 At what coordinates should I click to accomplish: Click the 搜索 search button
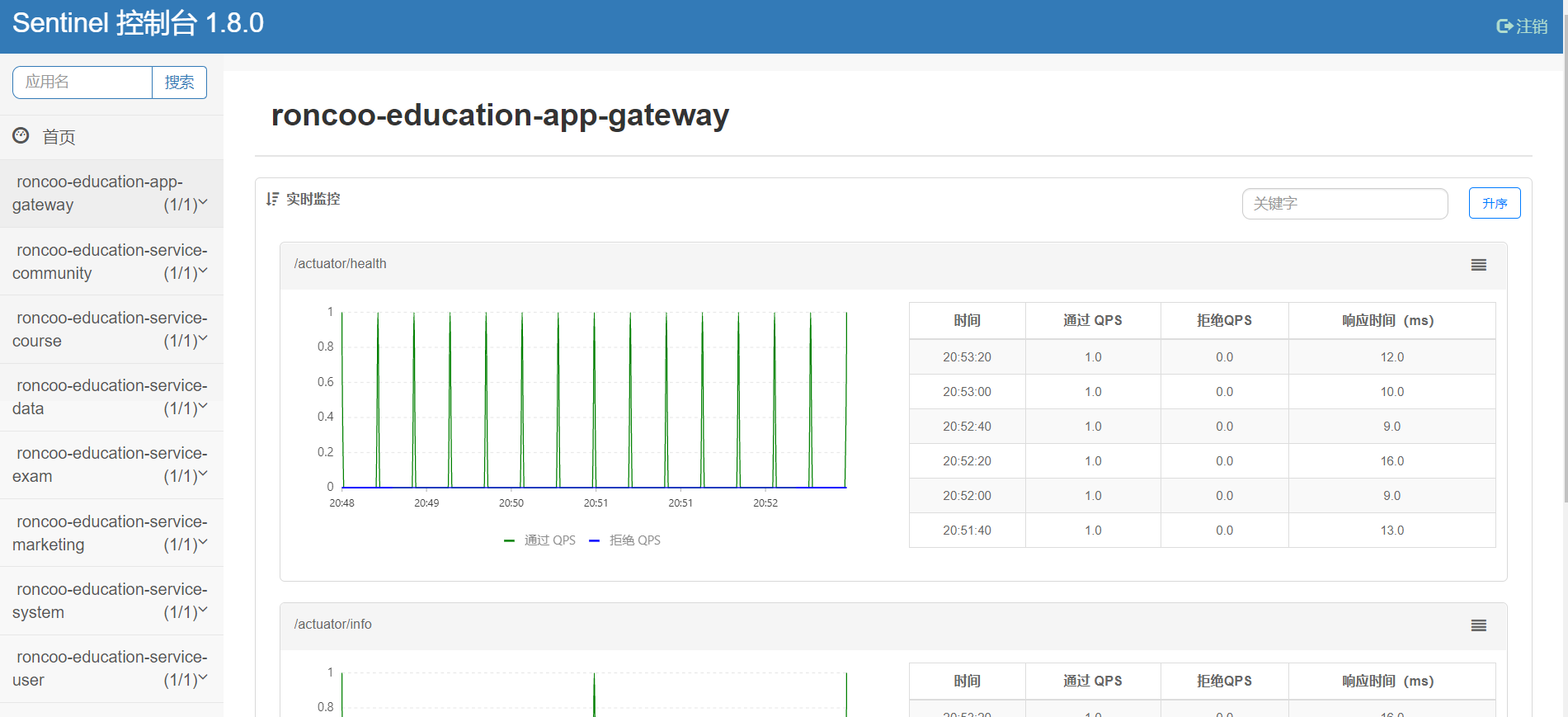coord(179,83)
